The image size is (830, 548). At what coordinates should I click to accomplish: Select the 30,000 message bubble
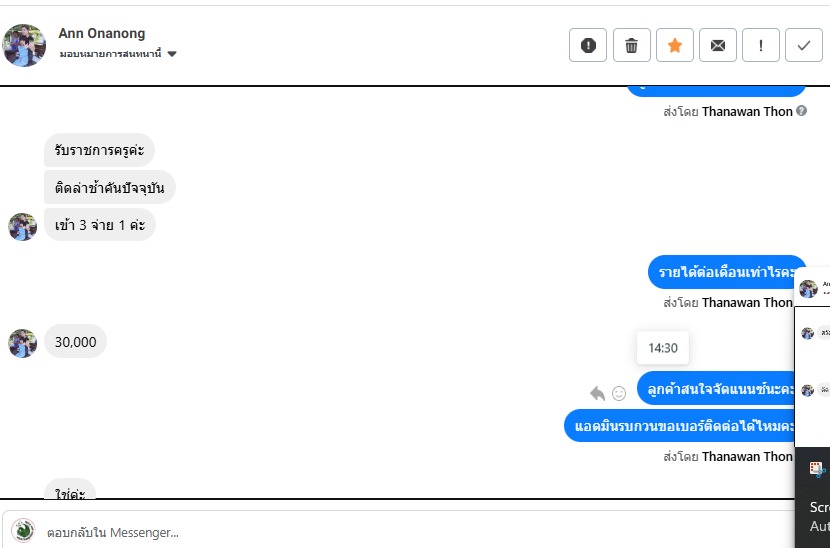(x=76, y=342)
